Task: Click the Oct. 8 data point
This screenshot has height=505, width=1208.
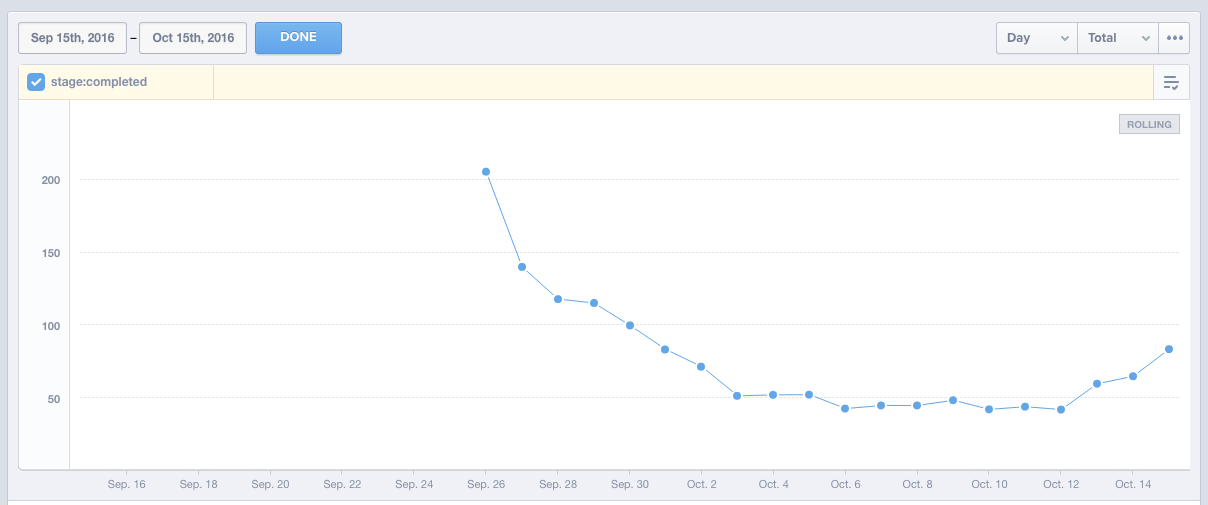Action: pyautogui.click(x=917, y=405)
